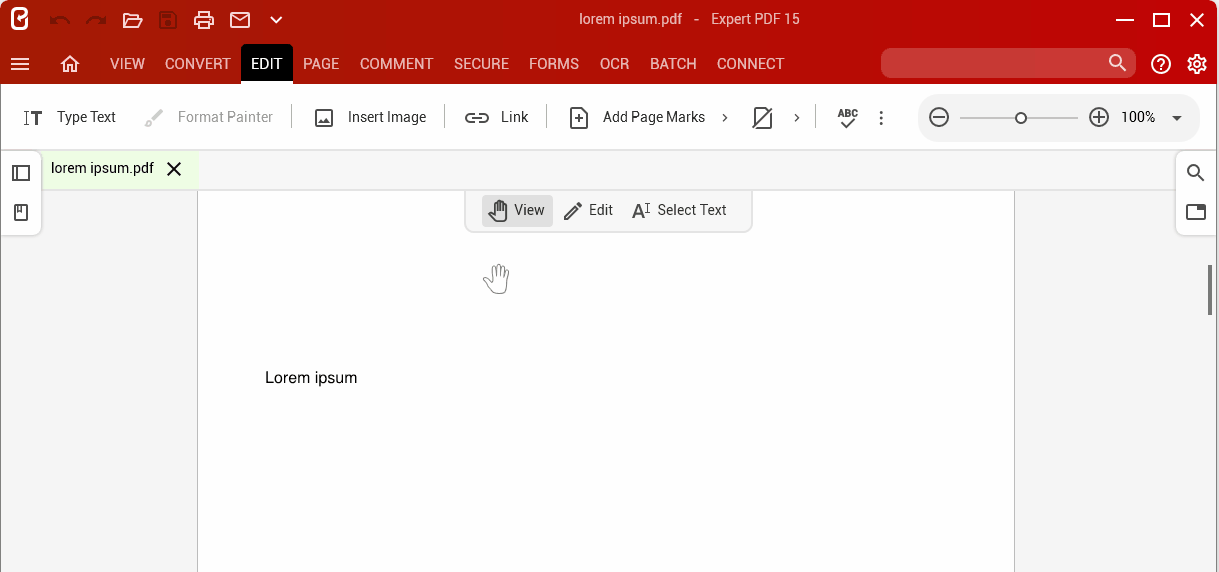Maximize the Expert PDF window

click(x=1161, y=20)
